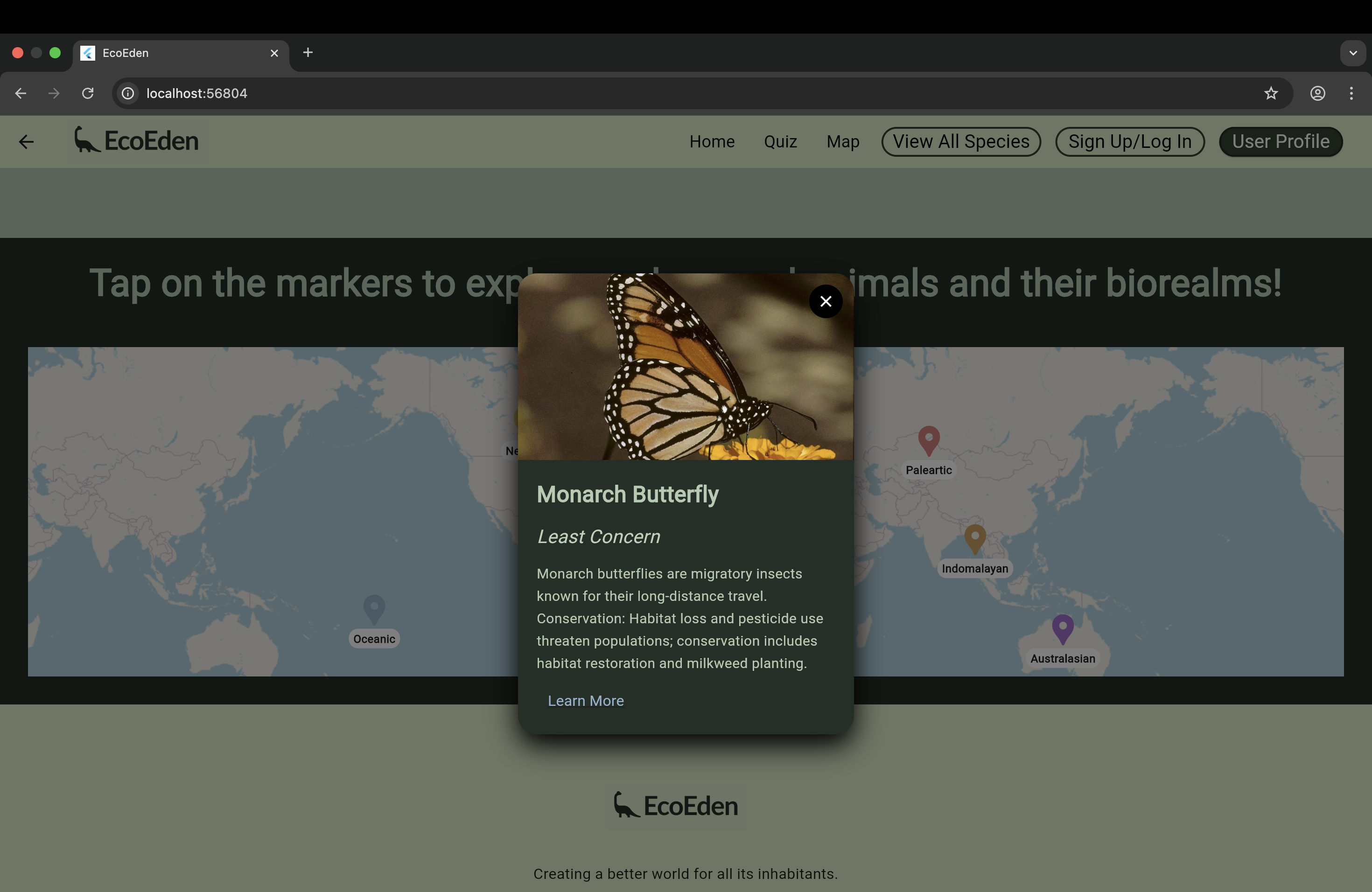Close the Monarch Butterfly popup card
The height and width of the screenshot is (892, 1372).
[x=826, y=301]
